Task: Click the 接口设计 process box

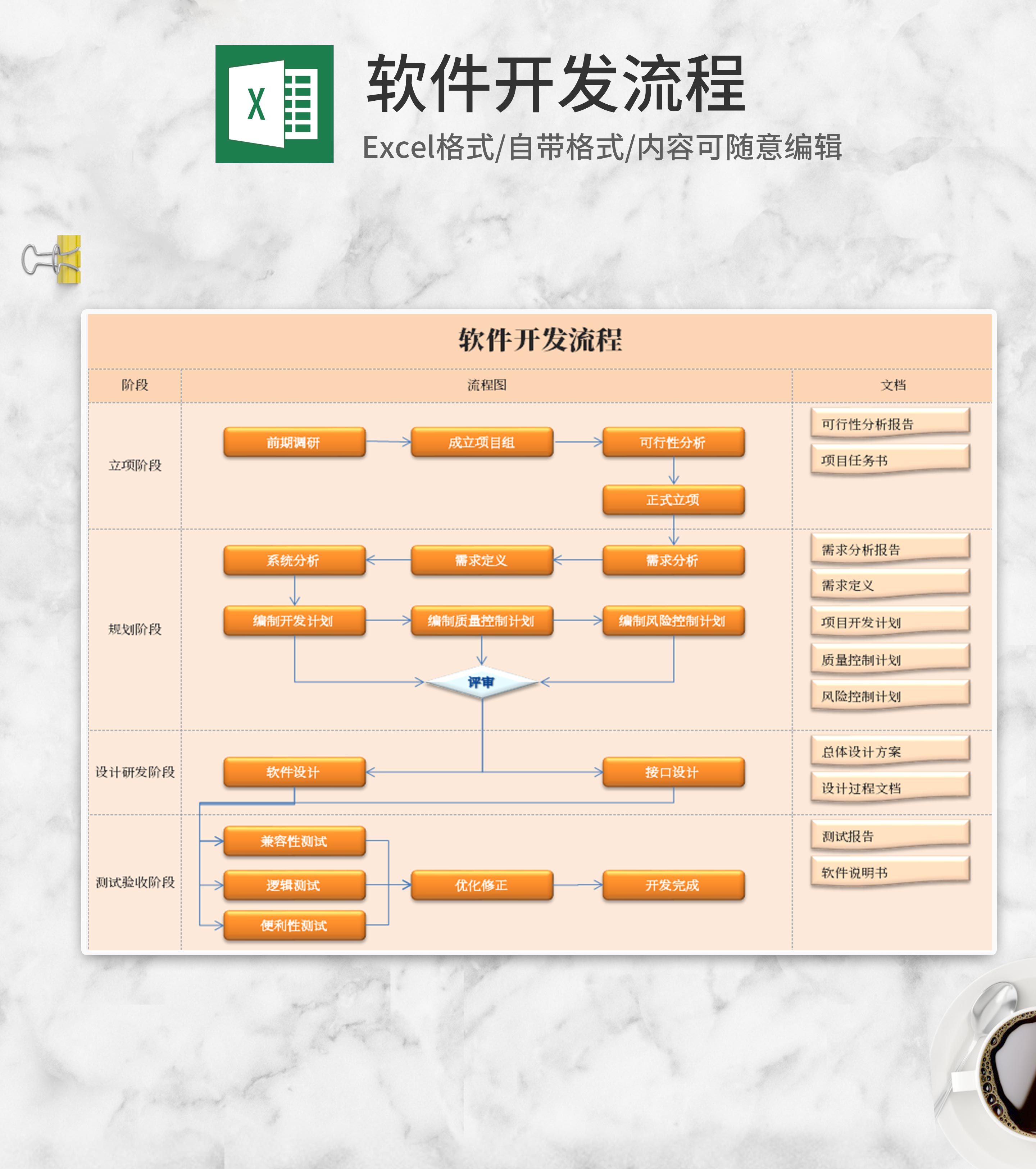Action: [673, 772]
